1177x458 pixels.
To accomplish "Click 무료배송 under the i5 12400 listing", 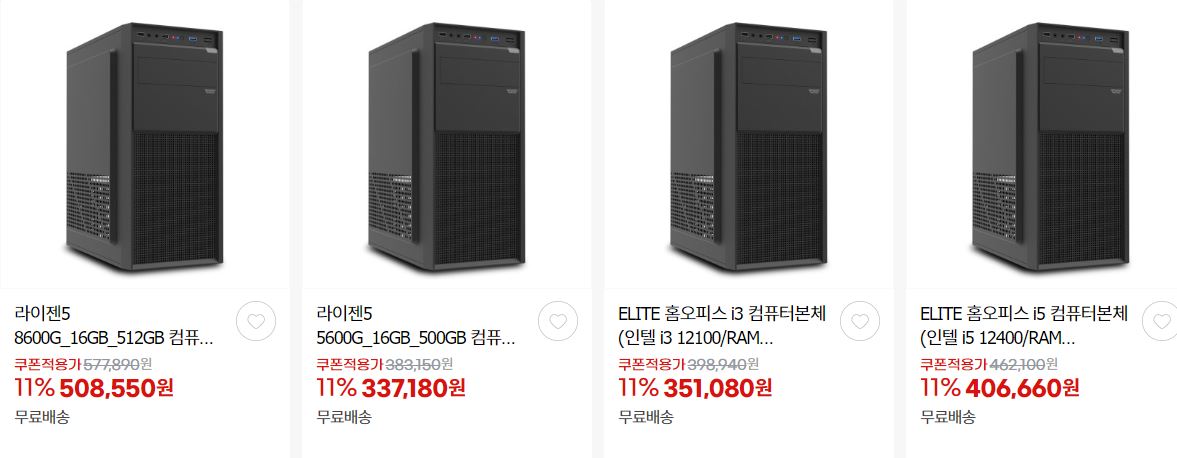I will pos(947,417).
